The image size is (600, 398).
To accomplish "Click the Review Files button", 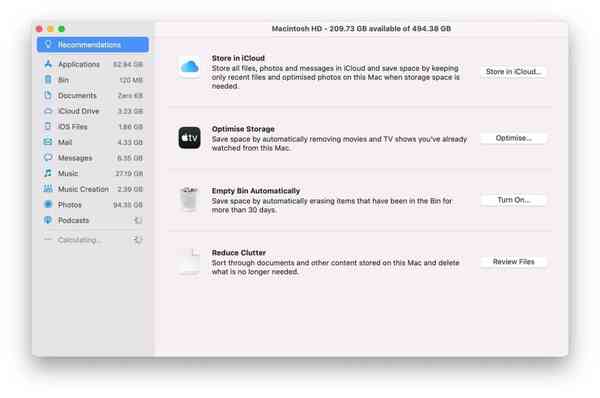I will tap(513, 262).
